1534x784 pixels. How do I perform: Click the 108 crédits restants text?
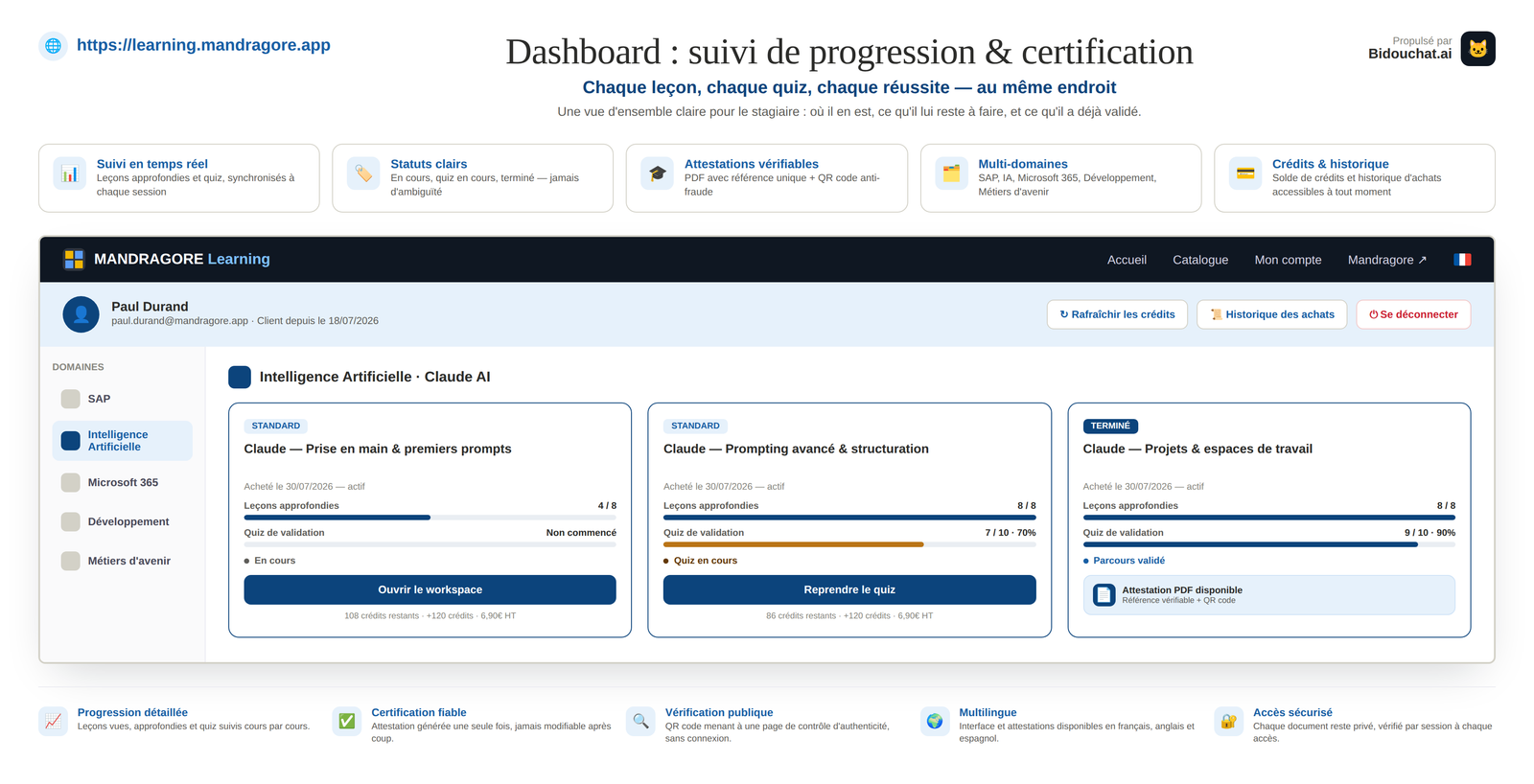[382, 615]
